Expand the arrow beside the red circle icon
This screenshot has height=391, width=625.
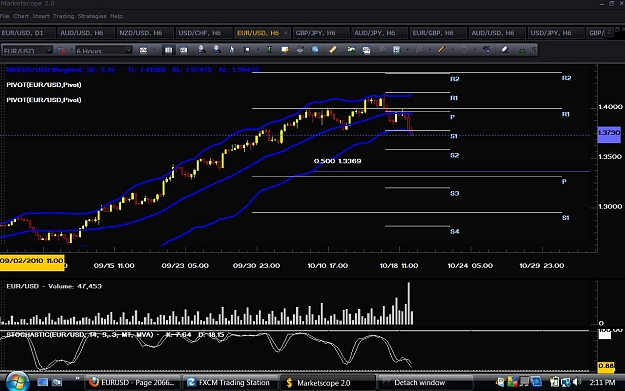point(72,50)
